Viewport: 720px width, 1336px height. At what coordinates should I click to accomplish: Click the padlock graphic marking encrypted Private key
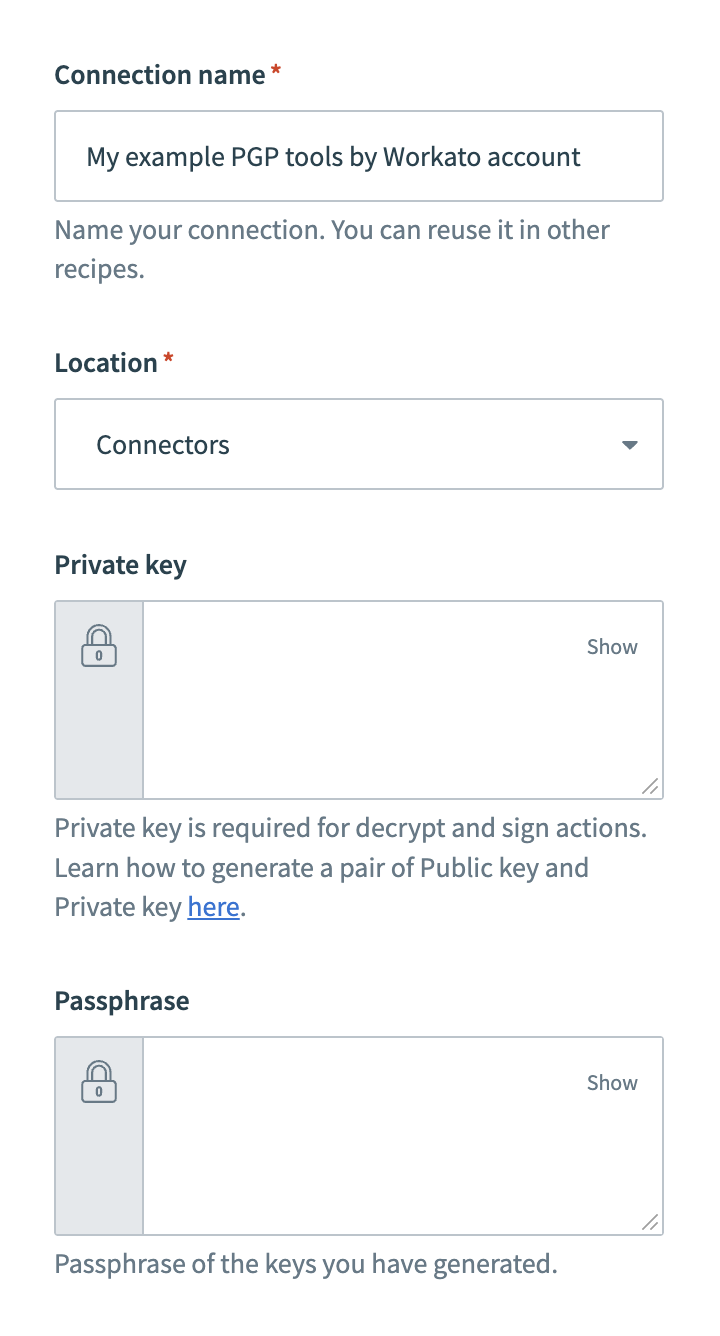coord(98,646)
